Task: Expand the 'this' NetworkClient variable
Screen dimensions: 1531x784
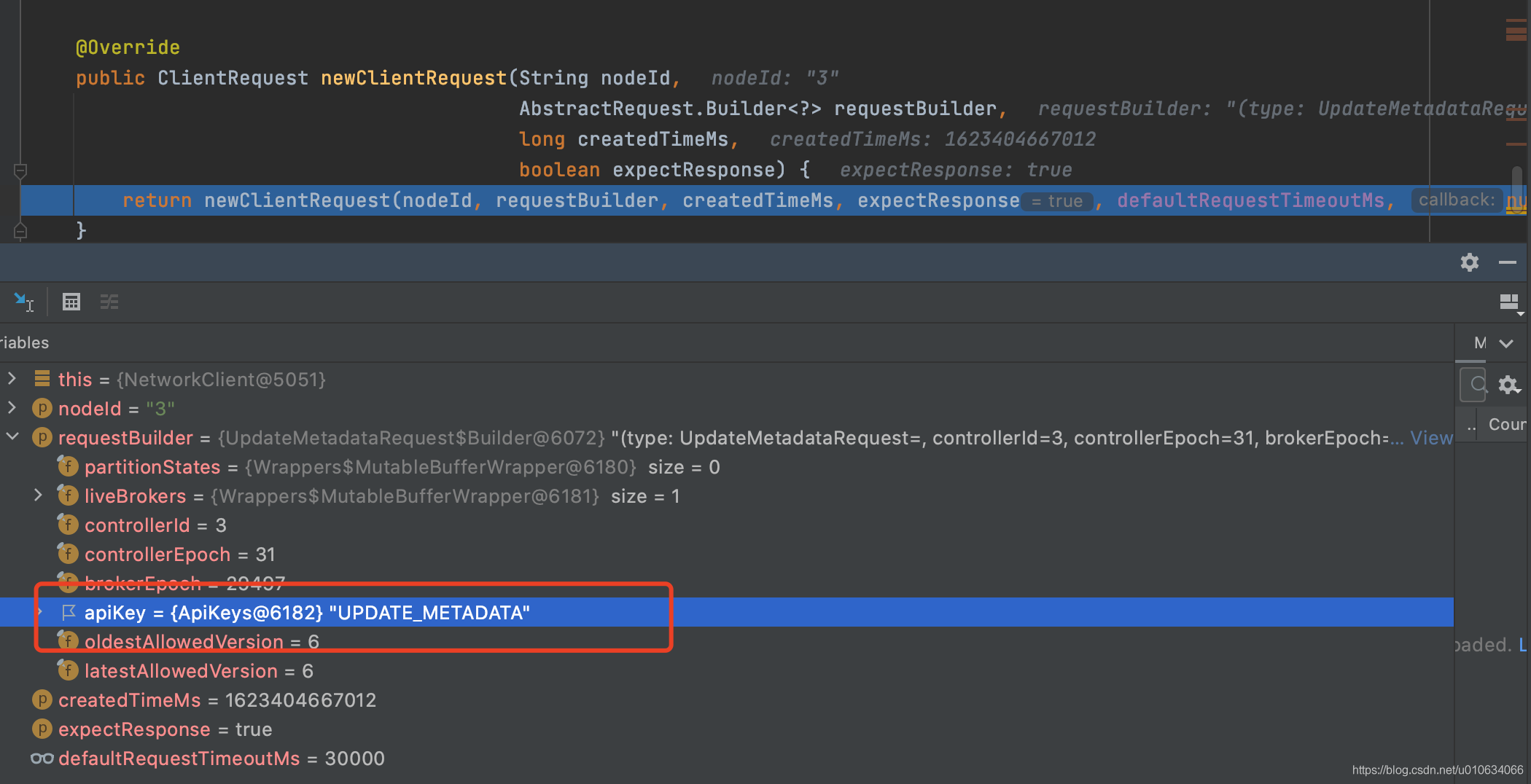Action: 12,378
